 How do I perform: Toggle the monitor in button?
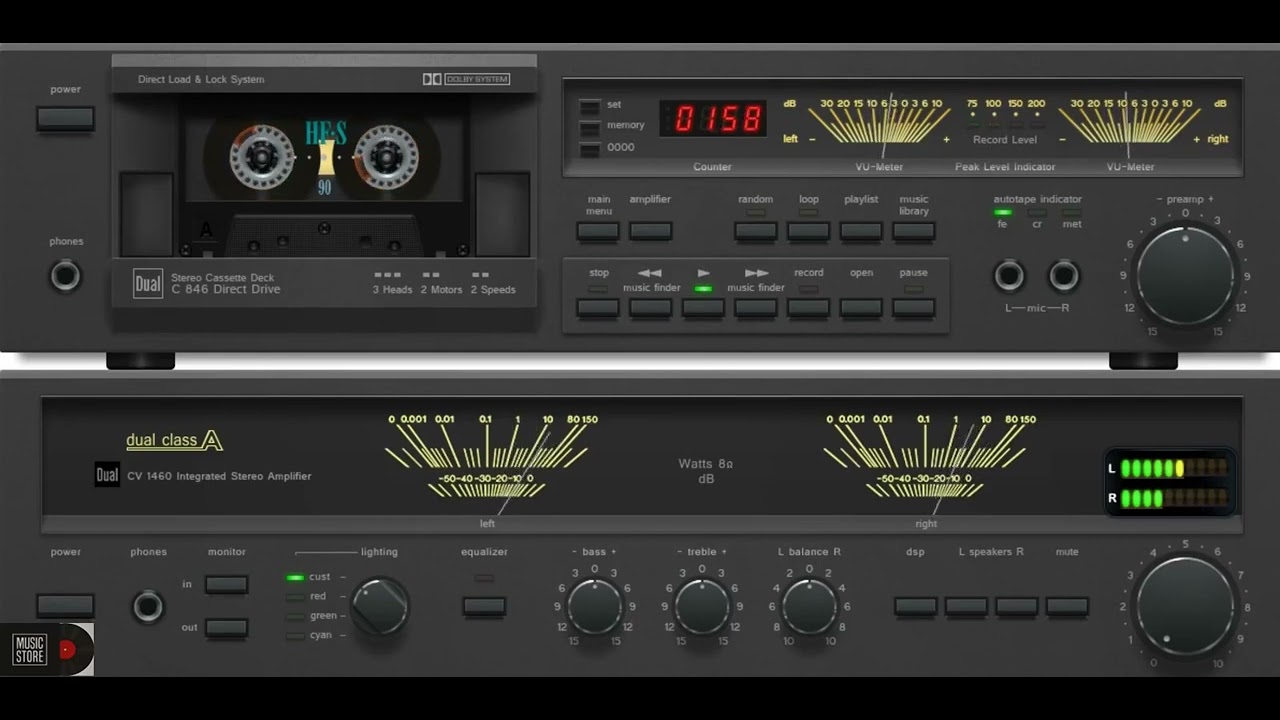pyautogui.click(x=226, y=584)
